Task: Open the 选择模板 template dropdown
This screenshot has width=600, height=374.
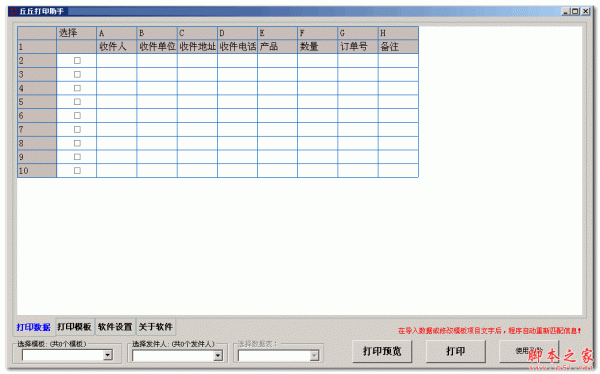Action: [x=108, y=355]
